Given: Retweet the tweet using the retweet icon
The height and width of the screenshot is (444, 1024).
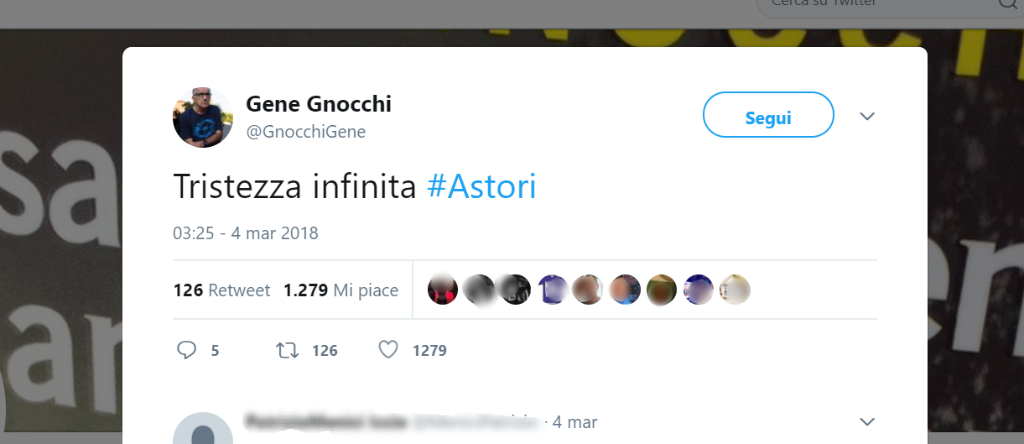Looking at the screenshot, I should [287, 350].
